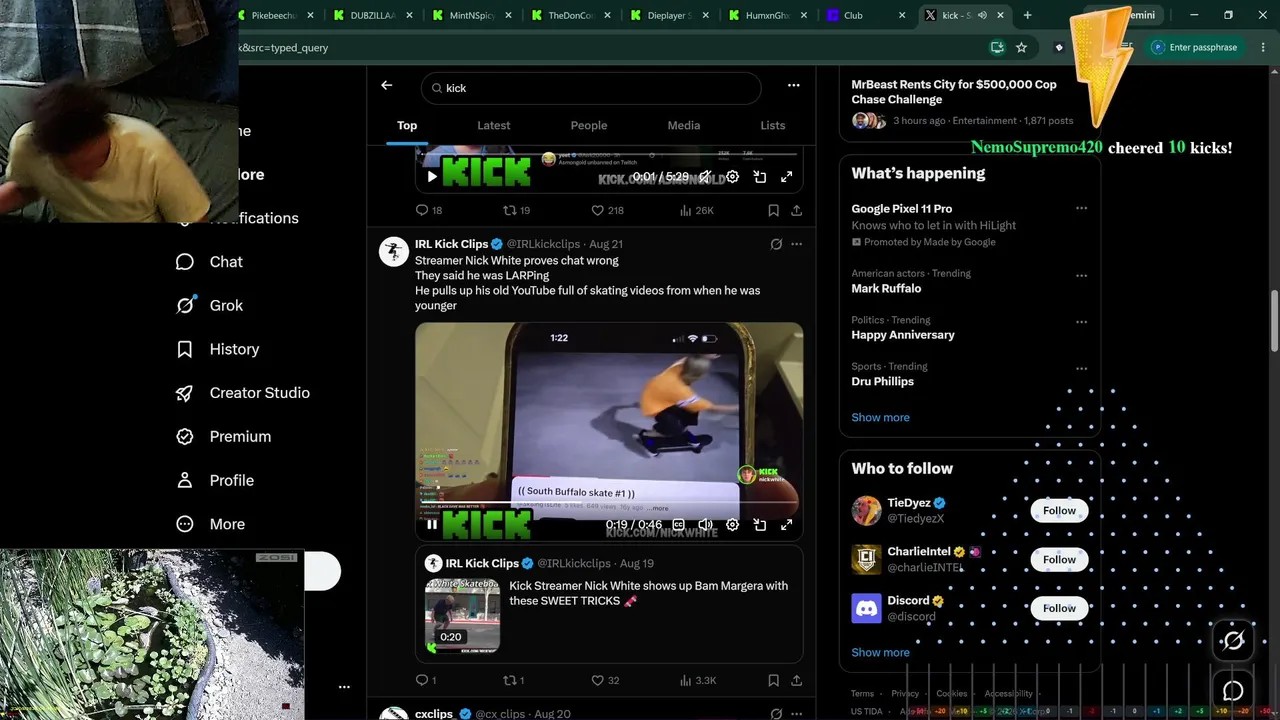
Task: Open more options for Aug 21 post
Action: [796, 244]
